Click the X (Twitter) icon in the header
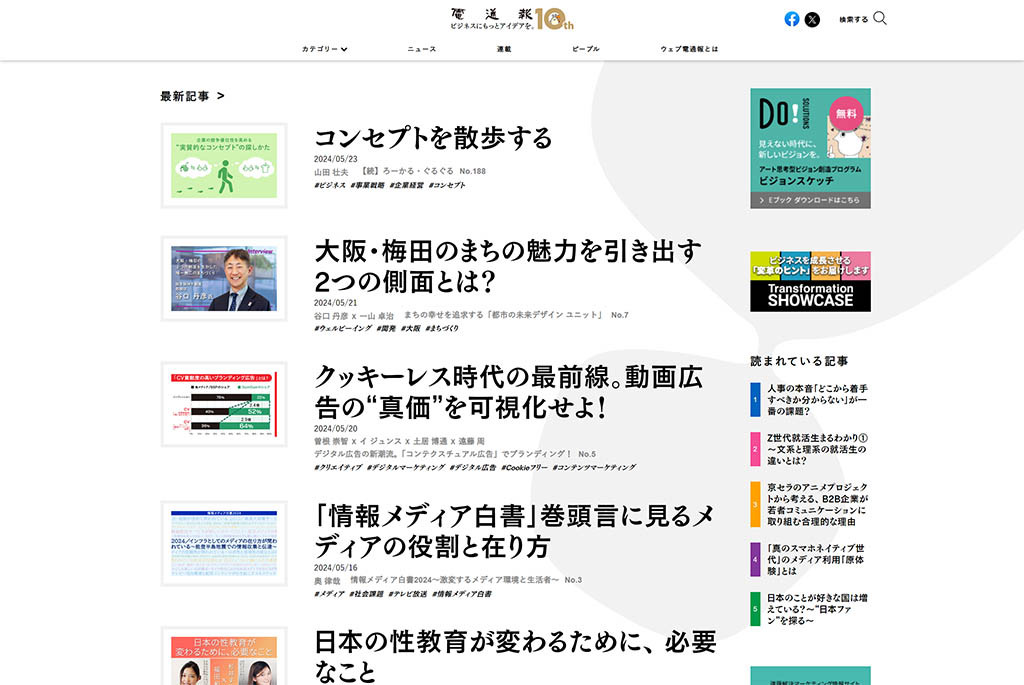Screen dimensions: 1024x685 [812, 17]
